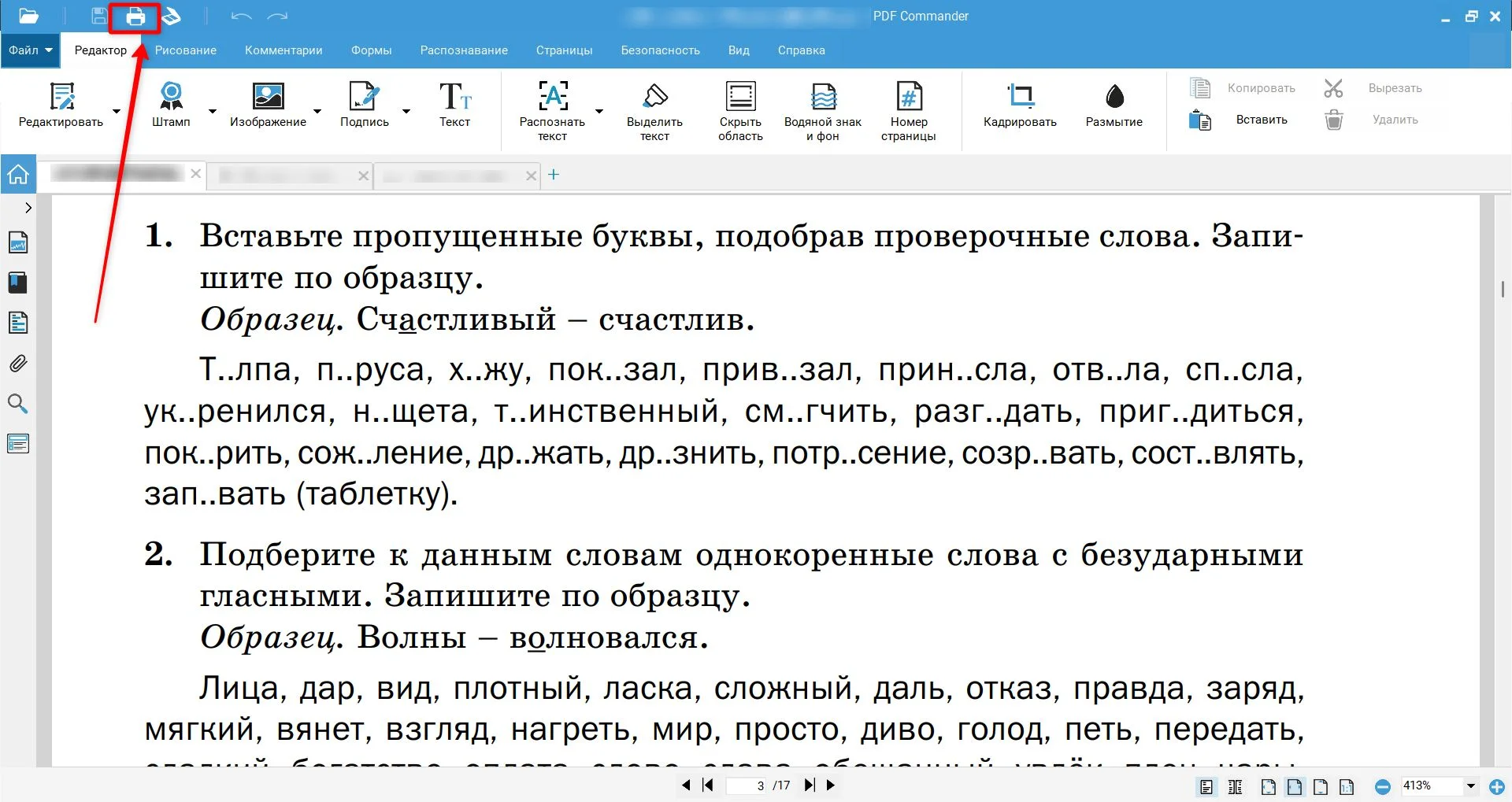This screenshot has height=802, width=1512.
Task: Select the Stamp (Штамп) tool
Action: click(x=171, y=104)
